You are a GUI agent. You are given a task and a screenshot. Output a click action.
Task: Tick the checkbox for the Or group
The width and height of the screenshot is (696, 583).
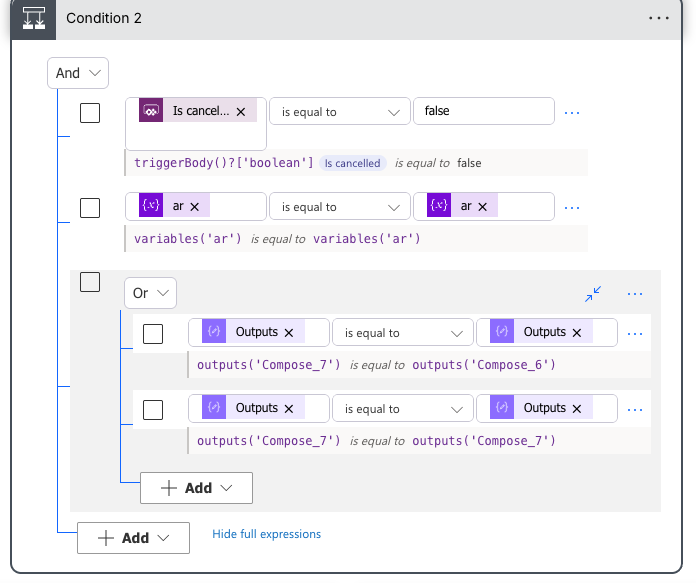pyautogui.click(x=90, y=282)
